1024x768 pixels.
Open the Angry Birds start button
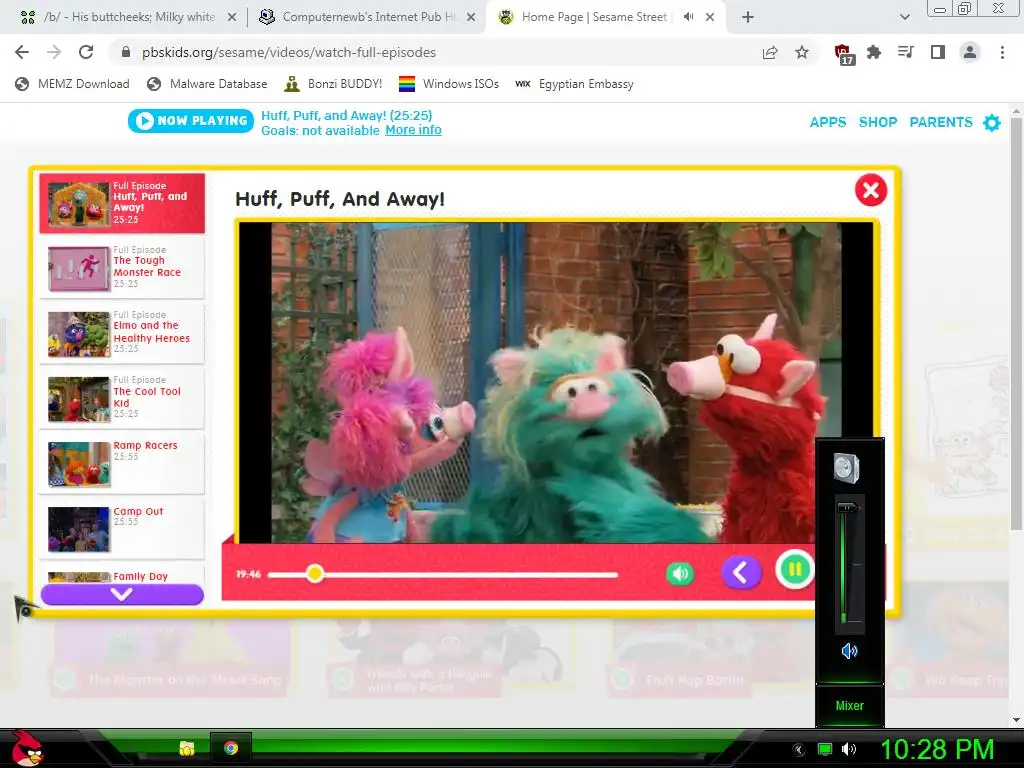27,748
